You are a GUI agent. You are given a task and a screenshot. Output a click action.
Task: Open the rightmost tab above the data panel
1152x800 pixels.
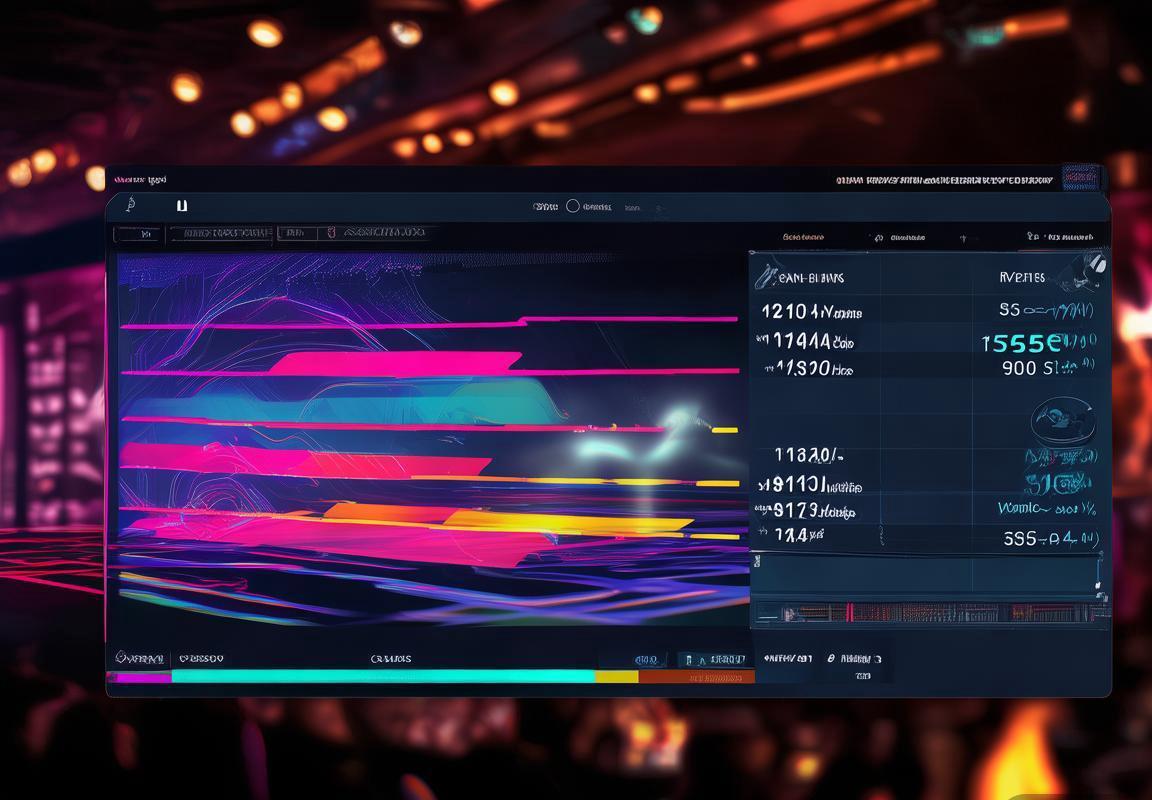1061,237
